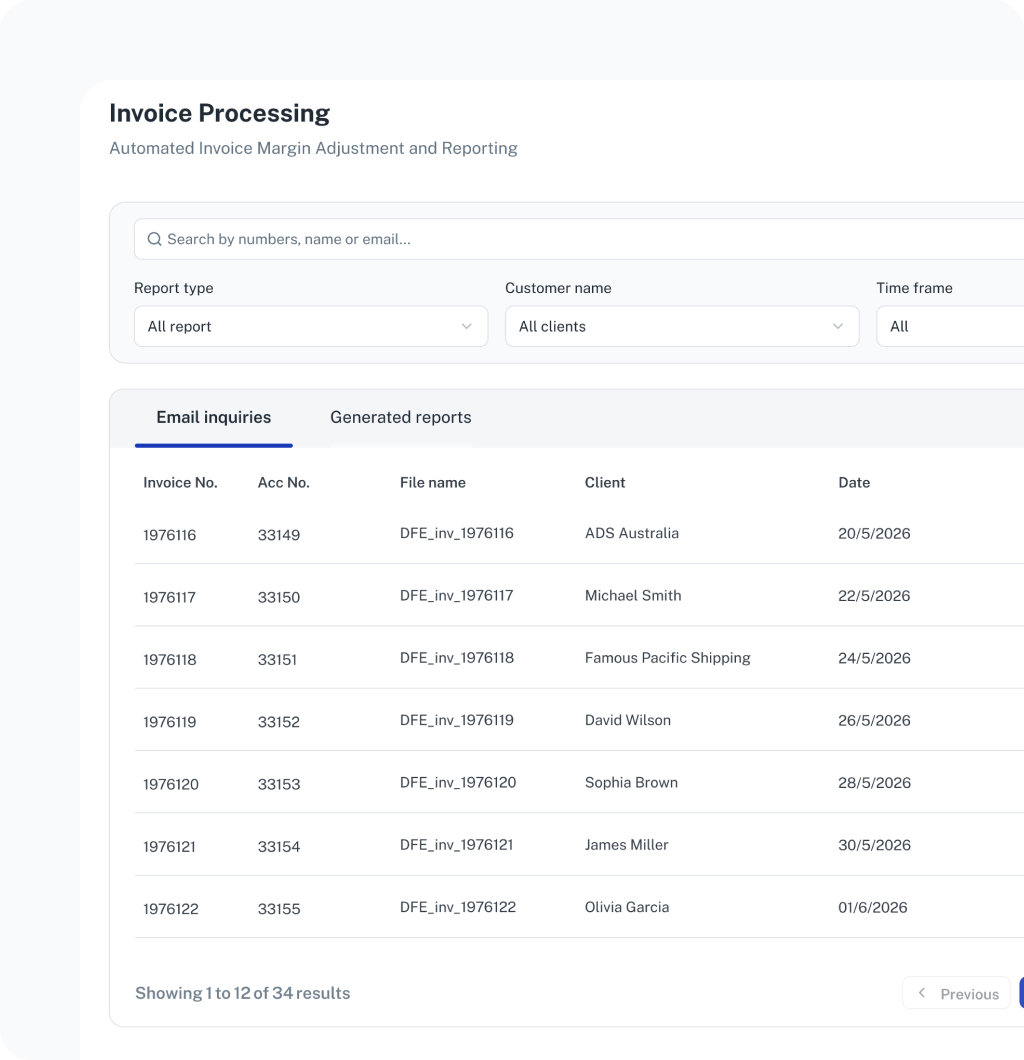This screenshot has height=1060, width=1024.
Task: Click the File name column header
Action: click(433, 483)
